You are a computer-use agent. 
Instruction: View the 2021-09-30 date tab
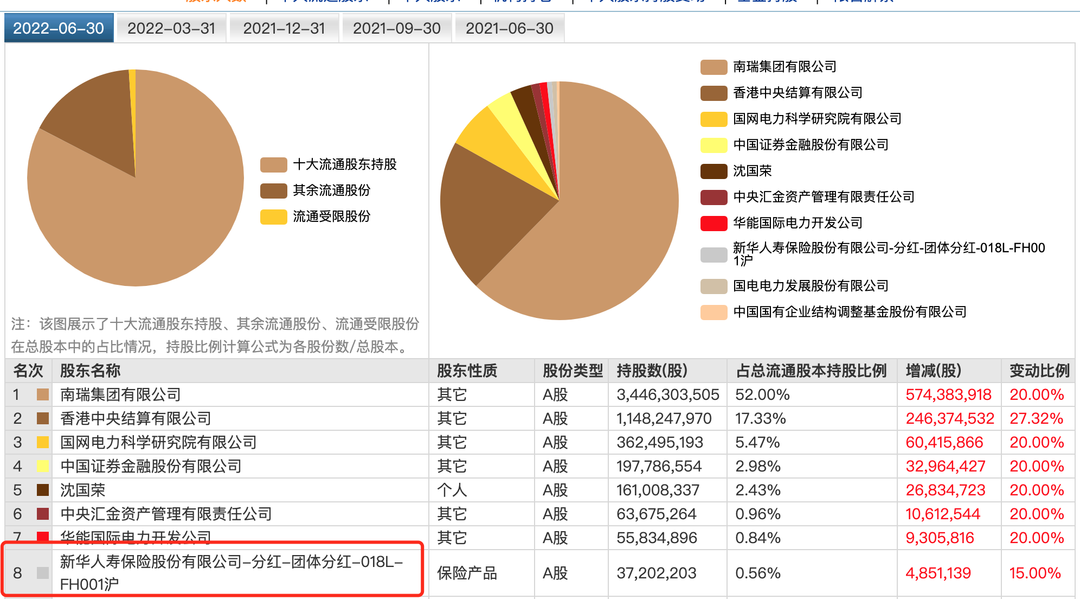[397, 28]
